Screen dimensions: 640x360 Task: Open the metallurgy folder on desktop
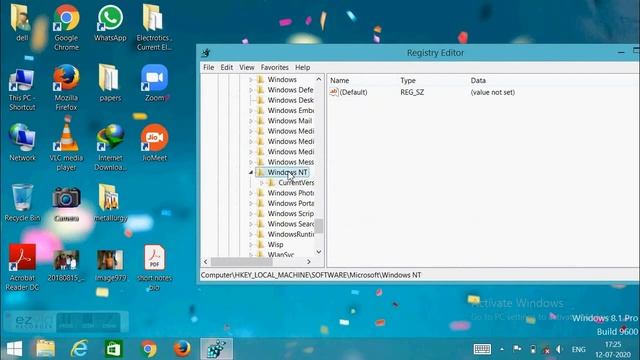tap(110, 203)
